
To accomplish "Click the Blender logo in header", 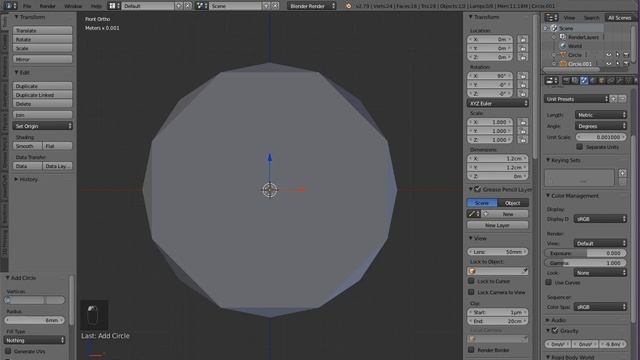I will click(x=348, y=6).
